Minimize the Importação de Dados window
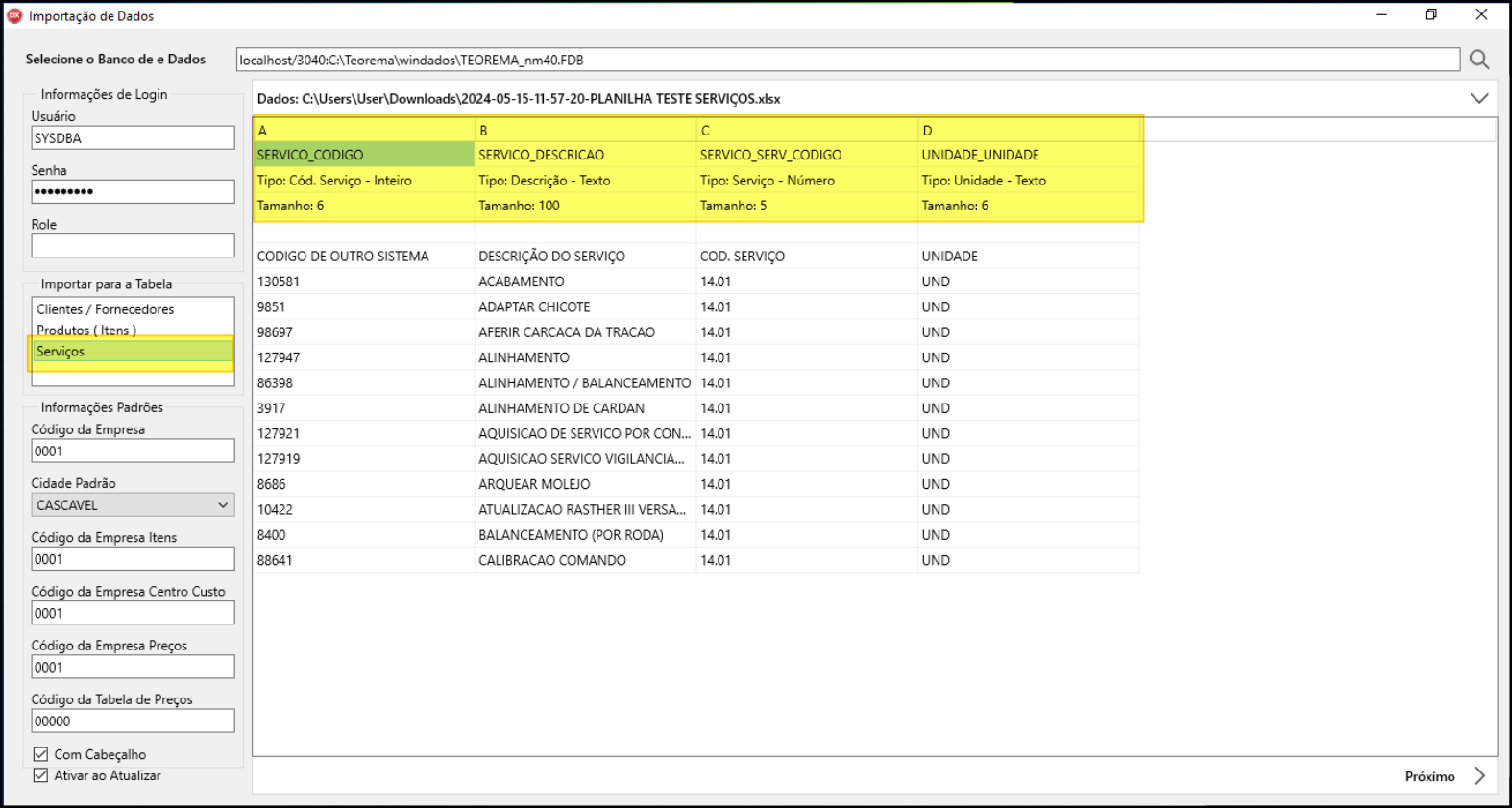This screenshot has height=808, width=1512. tap(1381, 15)
